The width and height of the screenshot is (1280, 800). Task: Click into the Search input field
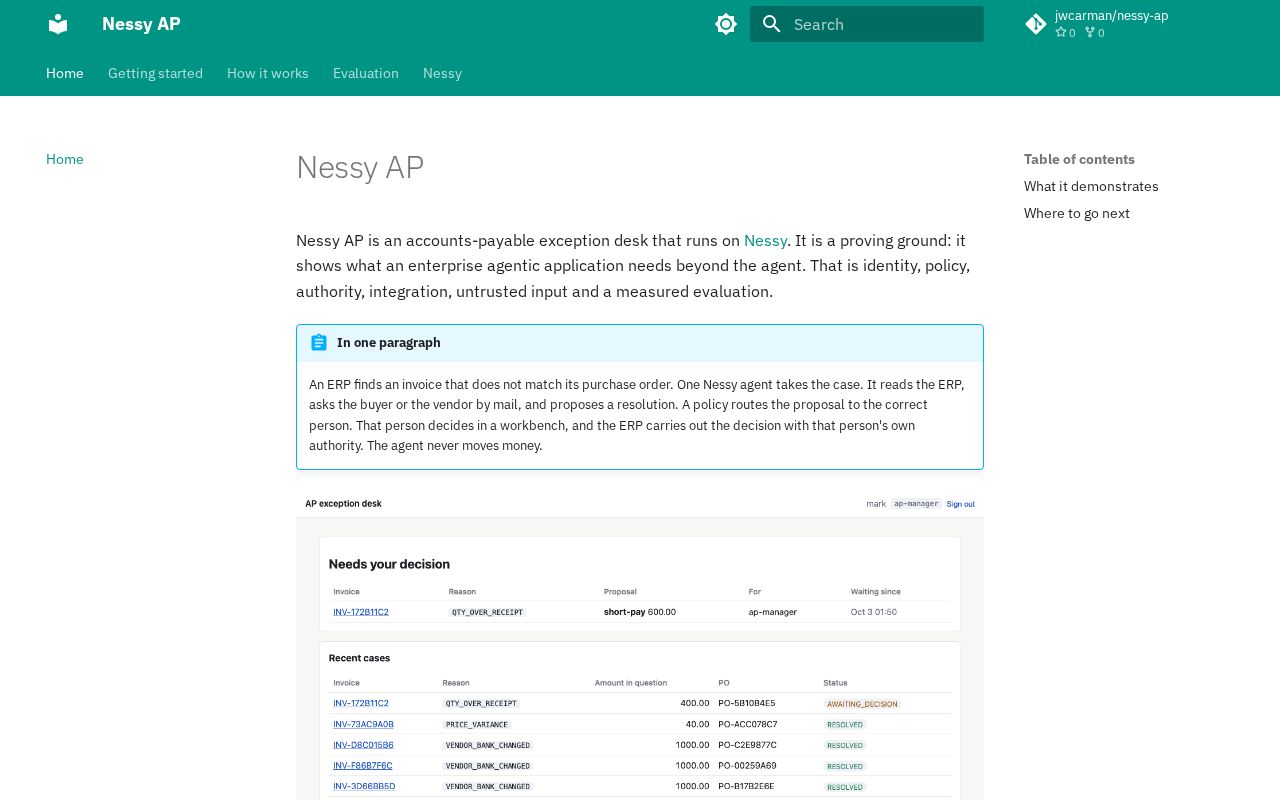(867, 24)
